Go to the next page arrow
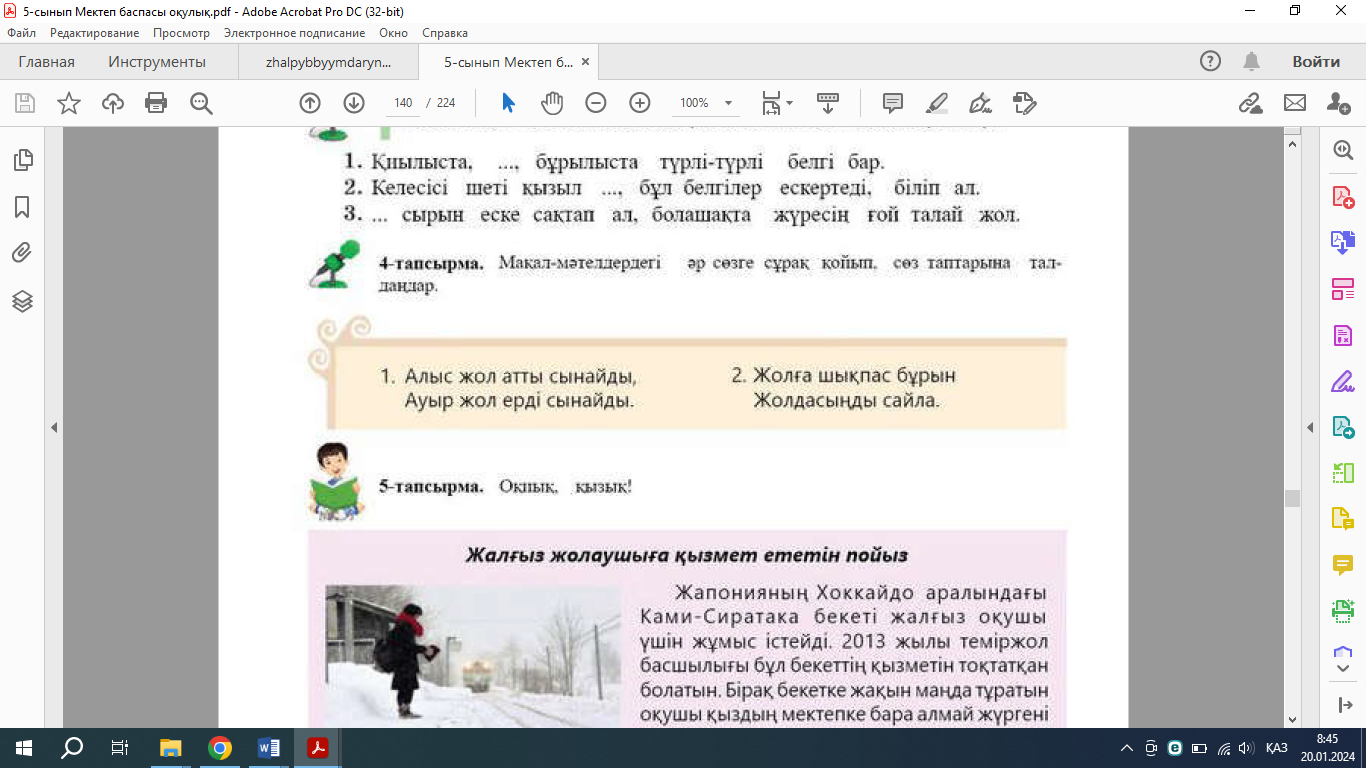 point(354,103)
